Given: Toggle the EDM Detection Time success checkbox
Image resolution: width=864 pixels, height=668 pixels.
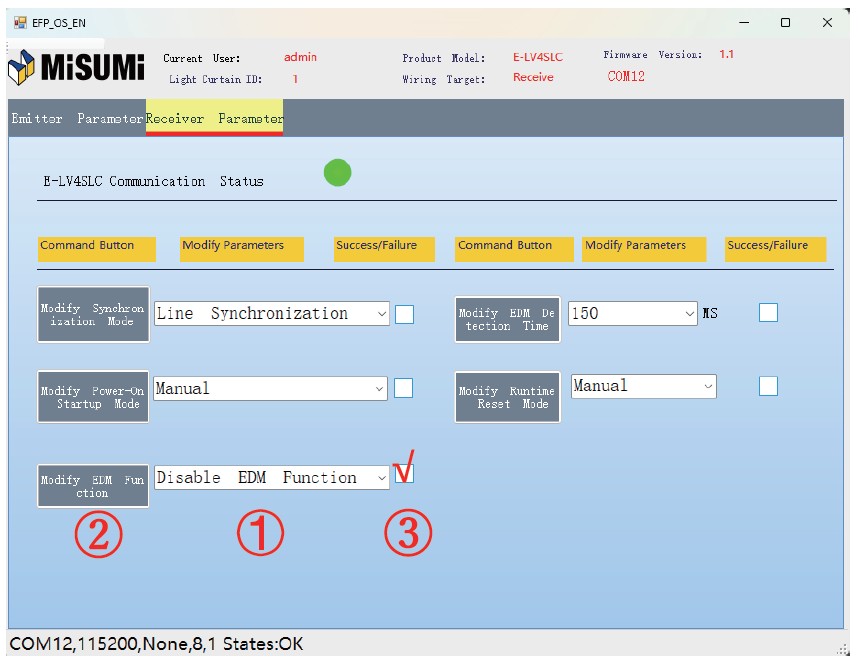Looking at the screenshot, I should coord(768,313).
